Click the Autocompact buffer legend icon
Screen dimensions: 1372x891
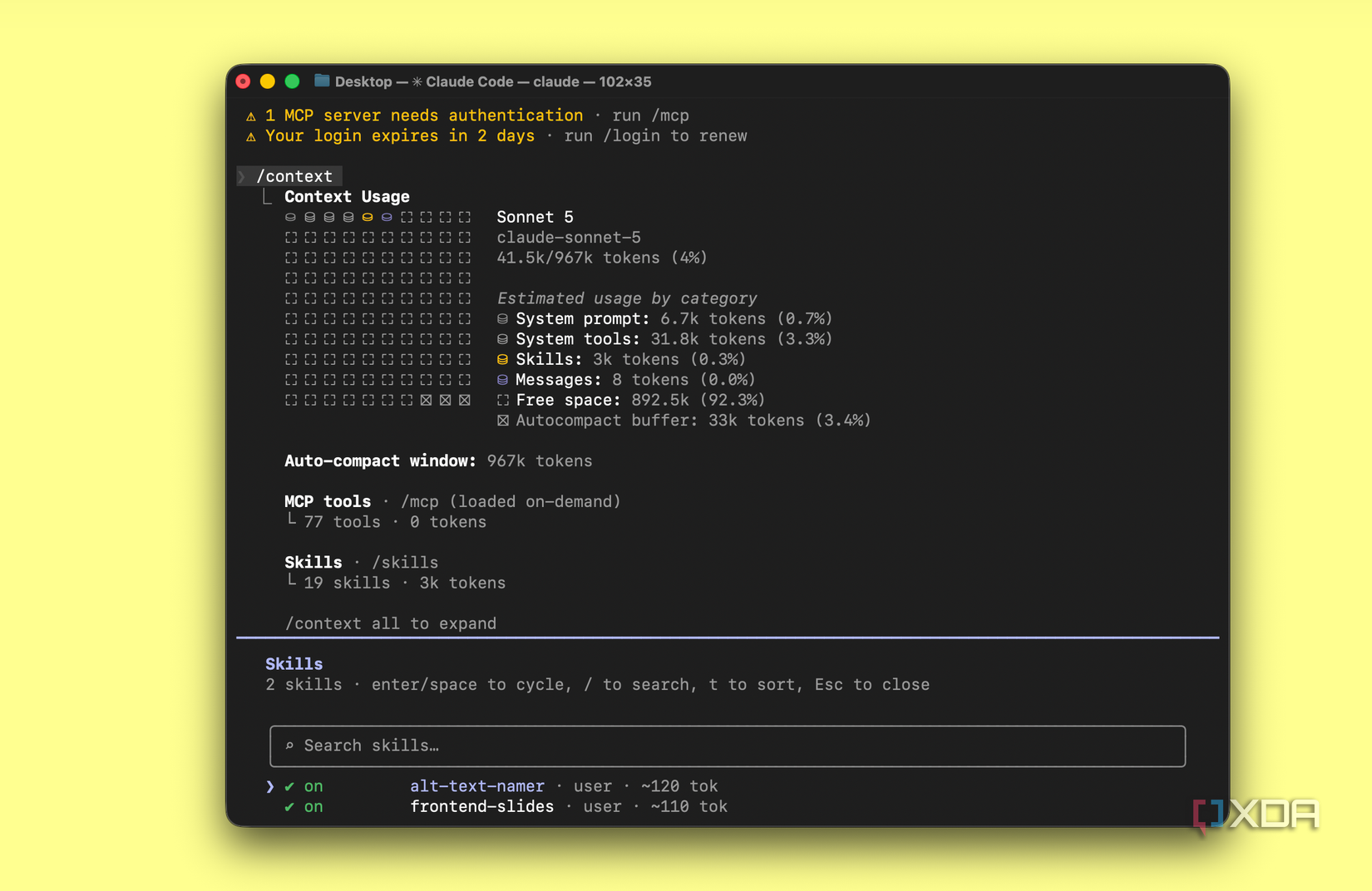point(502,421)
